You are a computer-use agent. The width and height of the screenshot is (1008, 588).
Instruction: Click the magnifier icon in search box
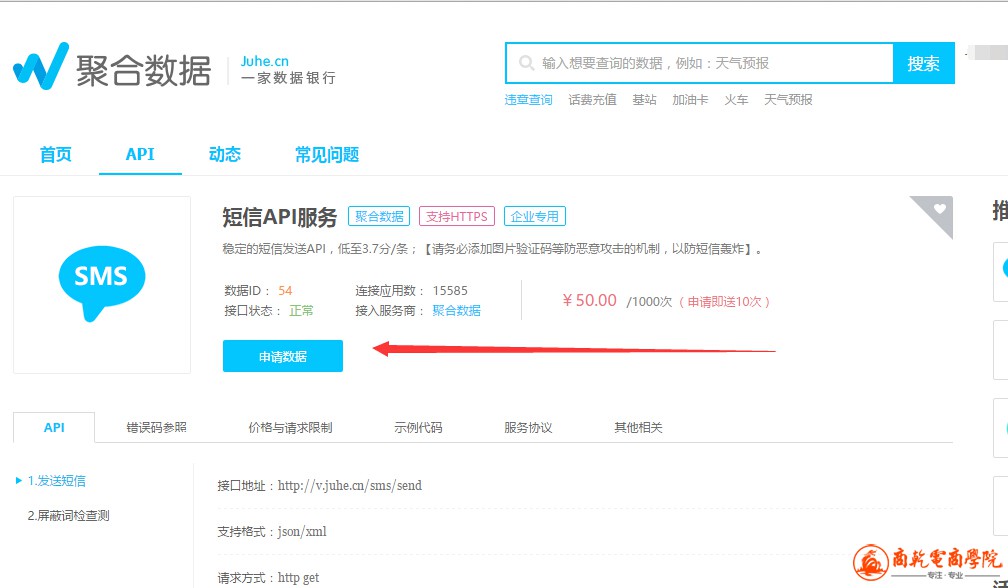pos(526,63)
